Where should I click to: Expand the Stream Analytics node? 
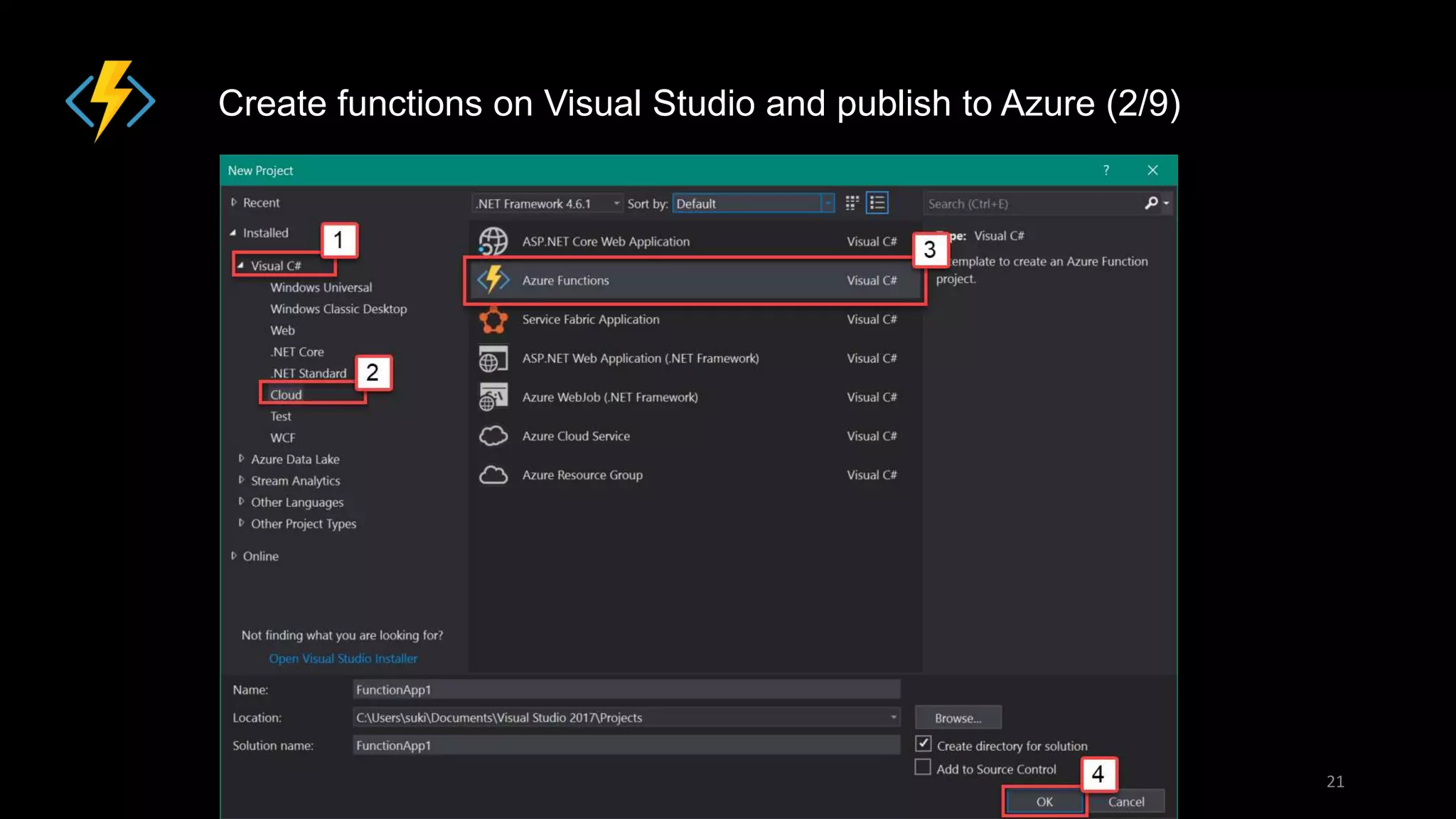[241, 480]
